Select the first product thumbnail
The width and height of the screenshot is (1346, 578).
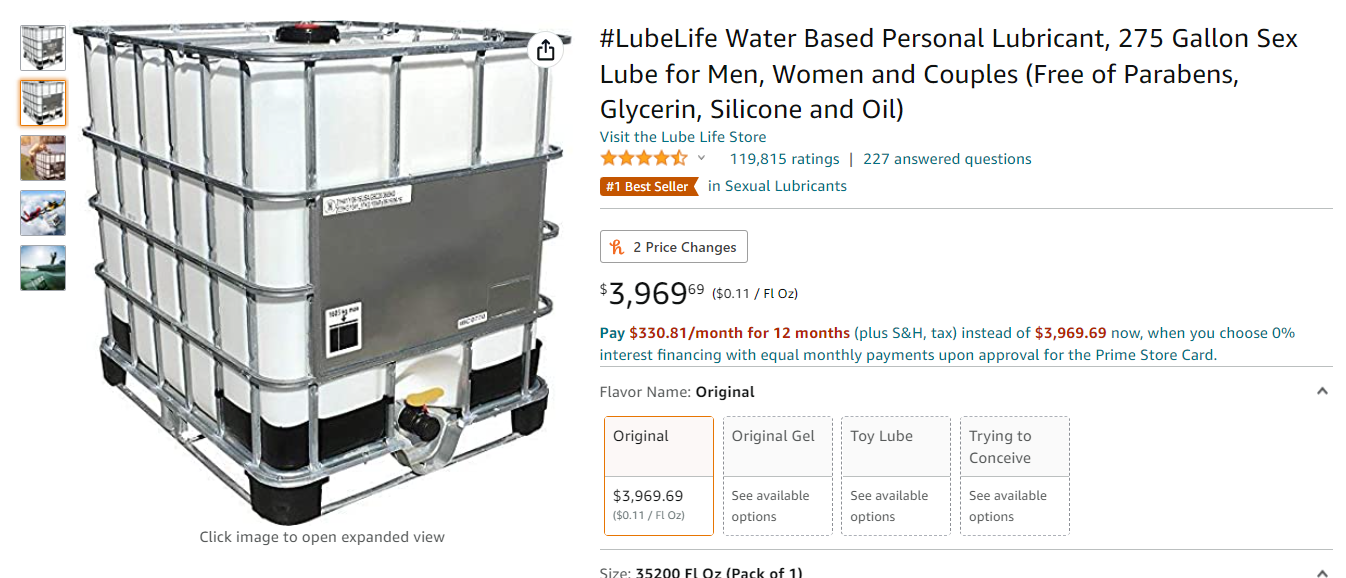43,47
